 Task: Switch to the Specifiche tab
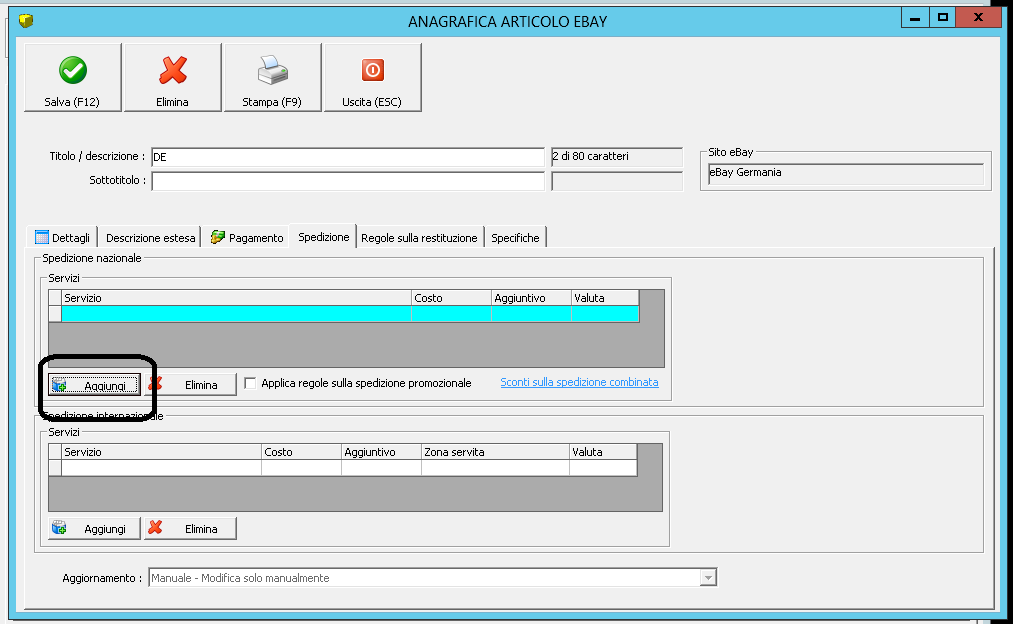515,238
